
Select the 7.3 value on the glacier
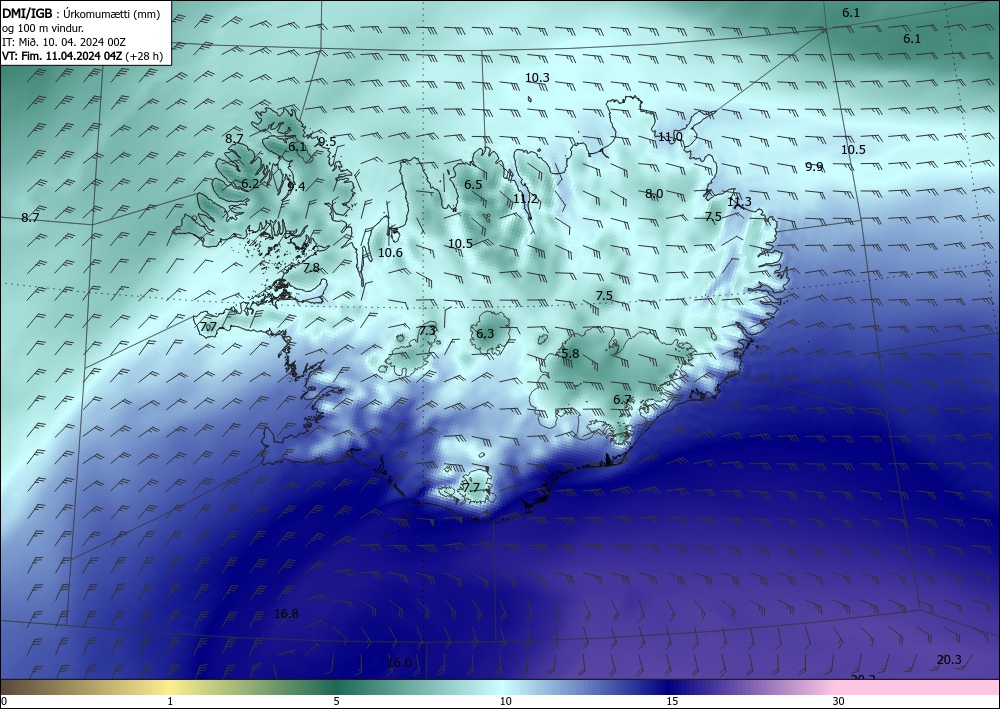tap(427, 330)
